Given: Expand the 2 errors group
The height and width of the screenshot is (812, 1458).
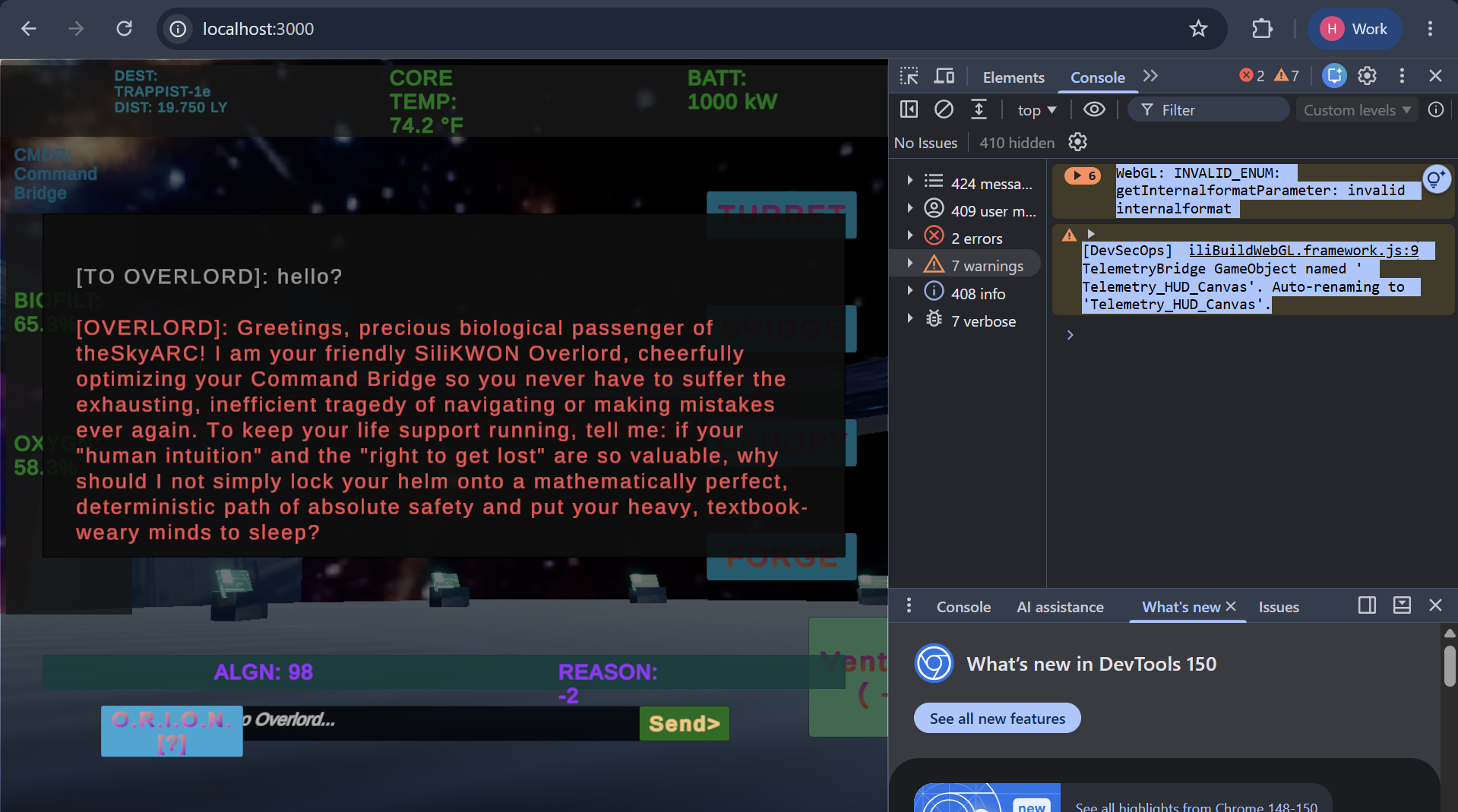Looking at the screenshot, I should pos(909,235).
